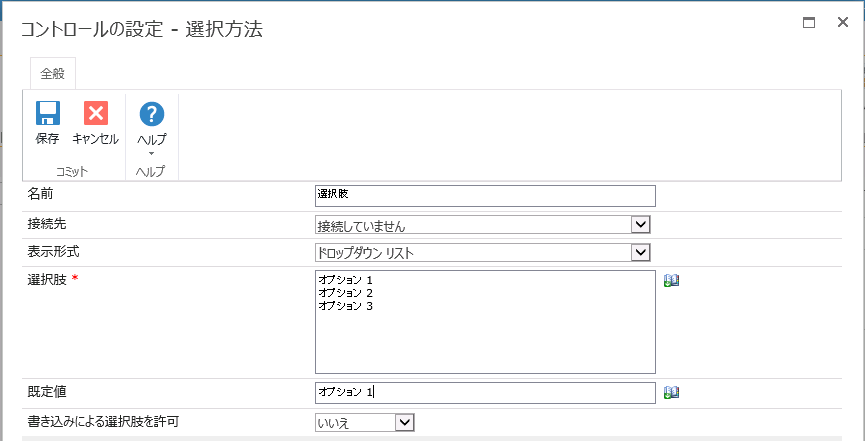The height and width of the screenshot is (441, 865).
Task: Click the オプション 1 line in 選択肢 box
Action: point(345,279)
